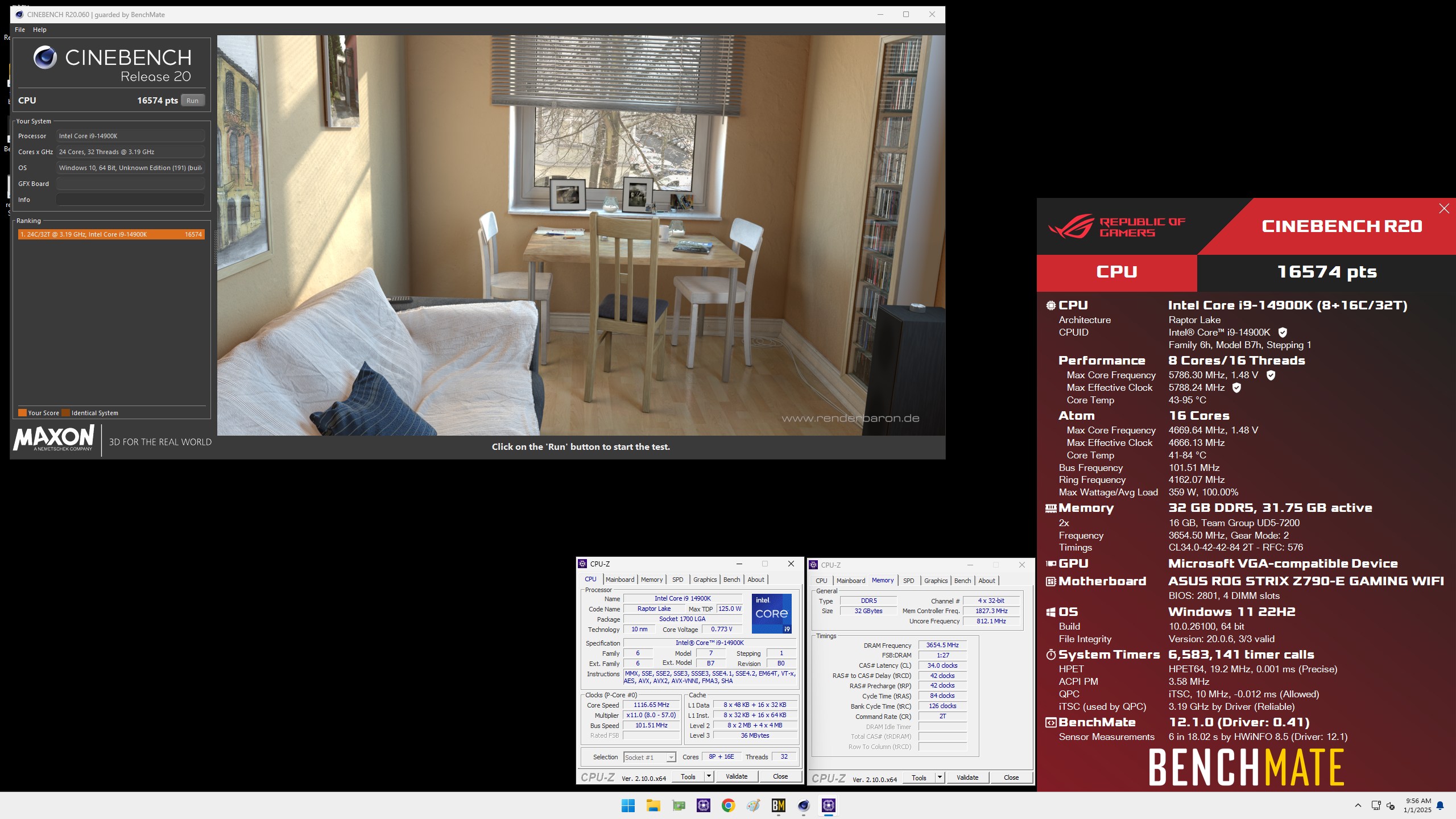Switch to BenchMate via BM taskbar icon
The width and height of the screenshot is (1456, 819).
click(x=778, y=805)
